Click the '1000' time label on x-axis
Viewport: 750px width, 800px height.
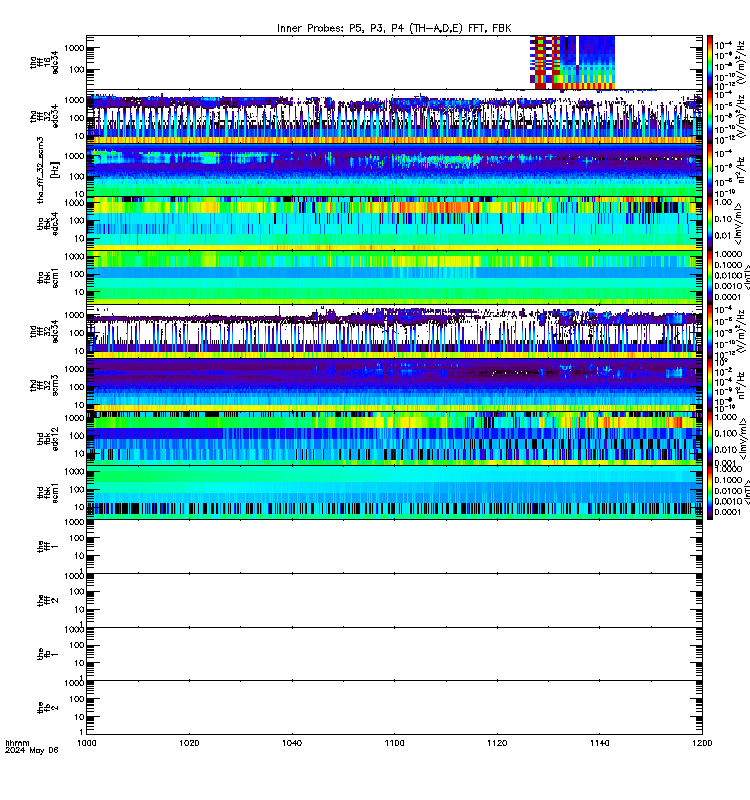(x=87, y=743)
